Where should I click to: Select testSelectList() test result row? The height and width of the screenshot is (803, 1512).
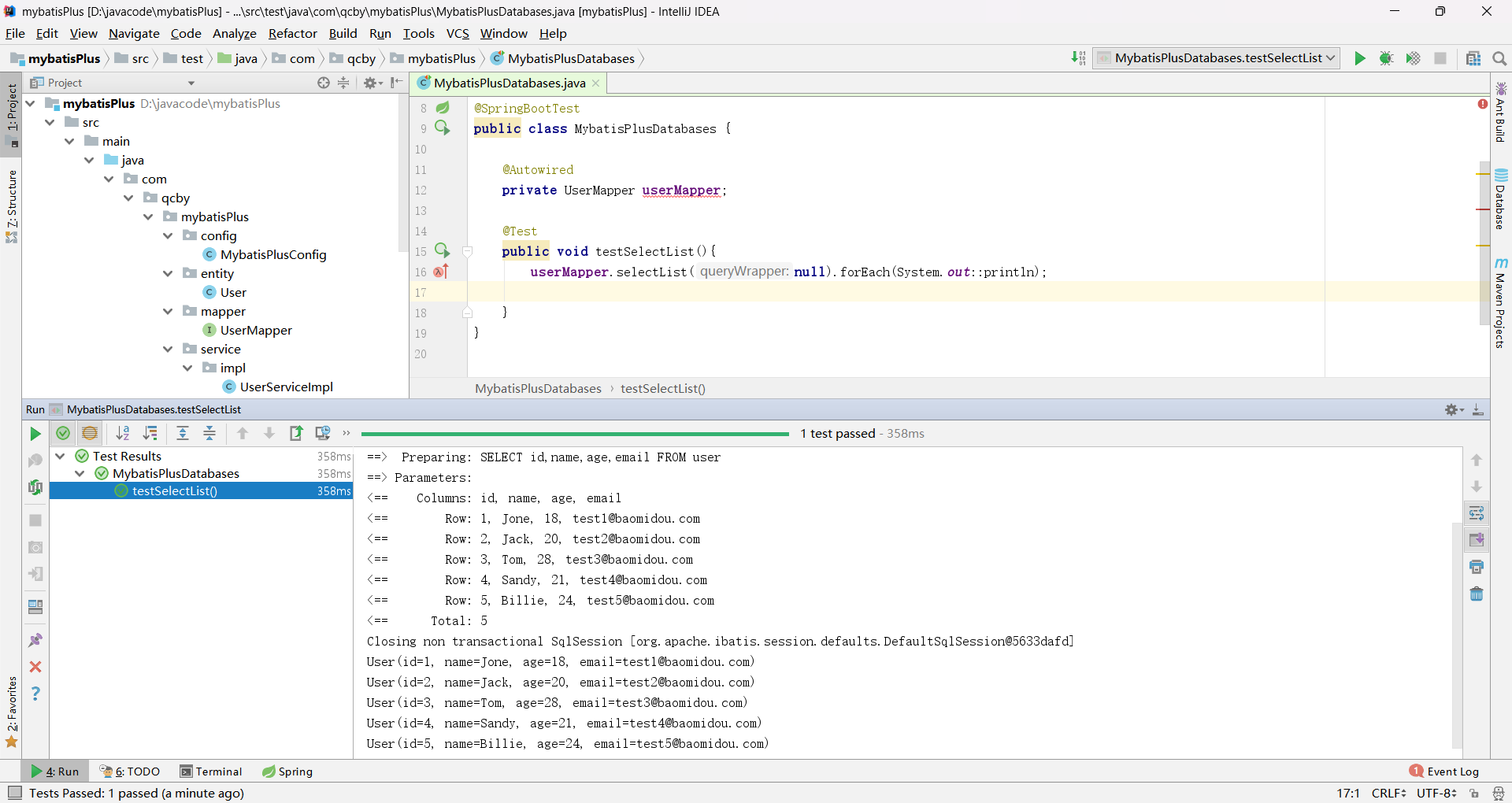coord(201,490)
